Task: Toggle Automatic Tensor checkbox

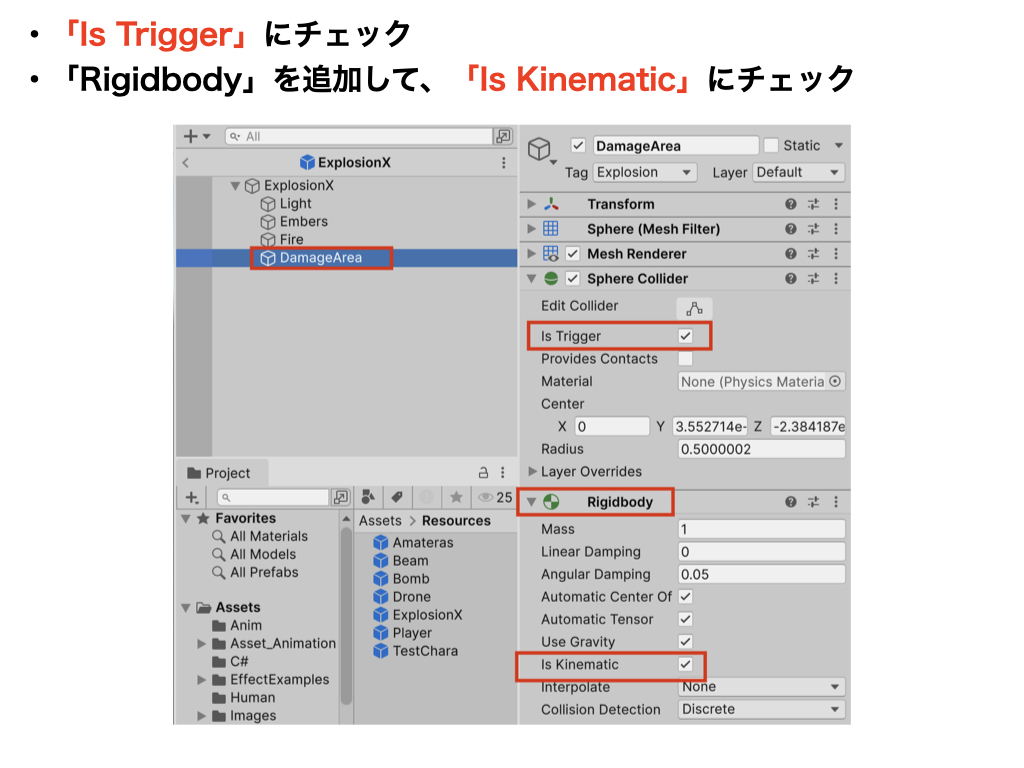Action: [x=685, y=619]
